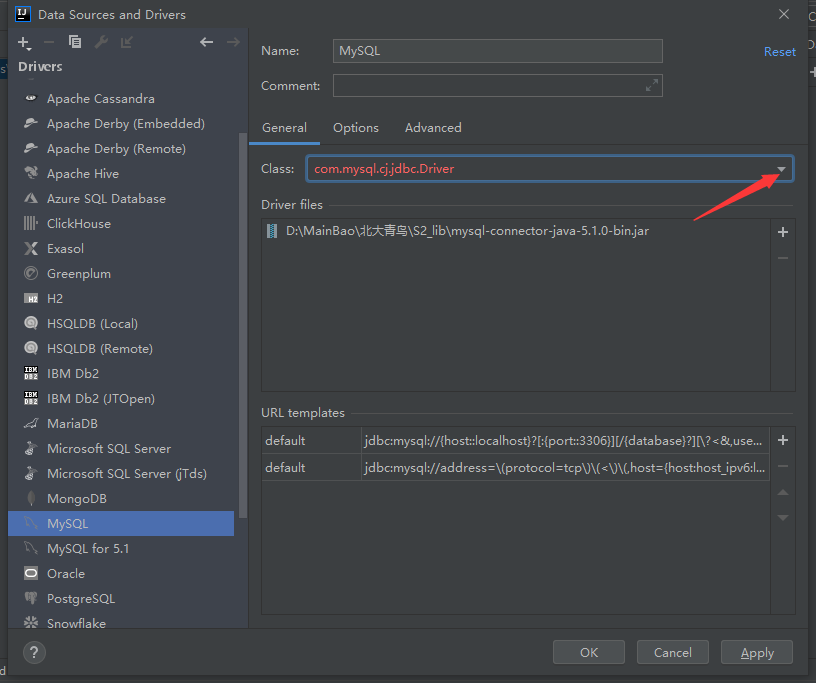Select the MongoDB driver
The width and height of the screenshot is (816, 683).
(121, 498)
